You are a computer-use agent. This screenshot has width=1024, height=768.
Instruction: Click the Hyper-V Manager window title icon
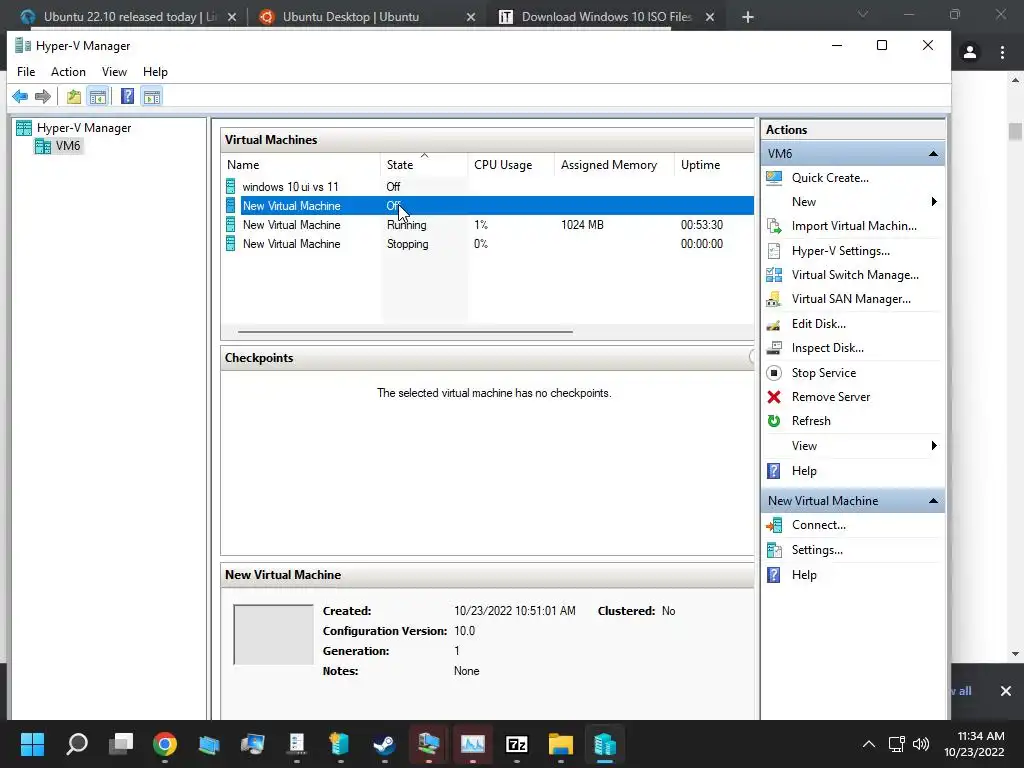coord(23,45)
